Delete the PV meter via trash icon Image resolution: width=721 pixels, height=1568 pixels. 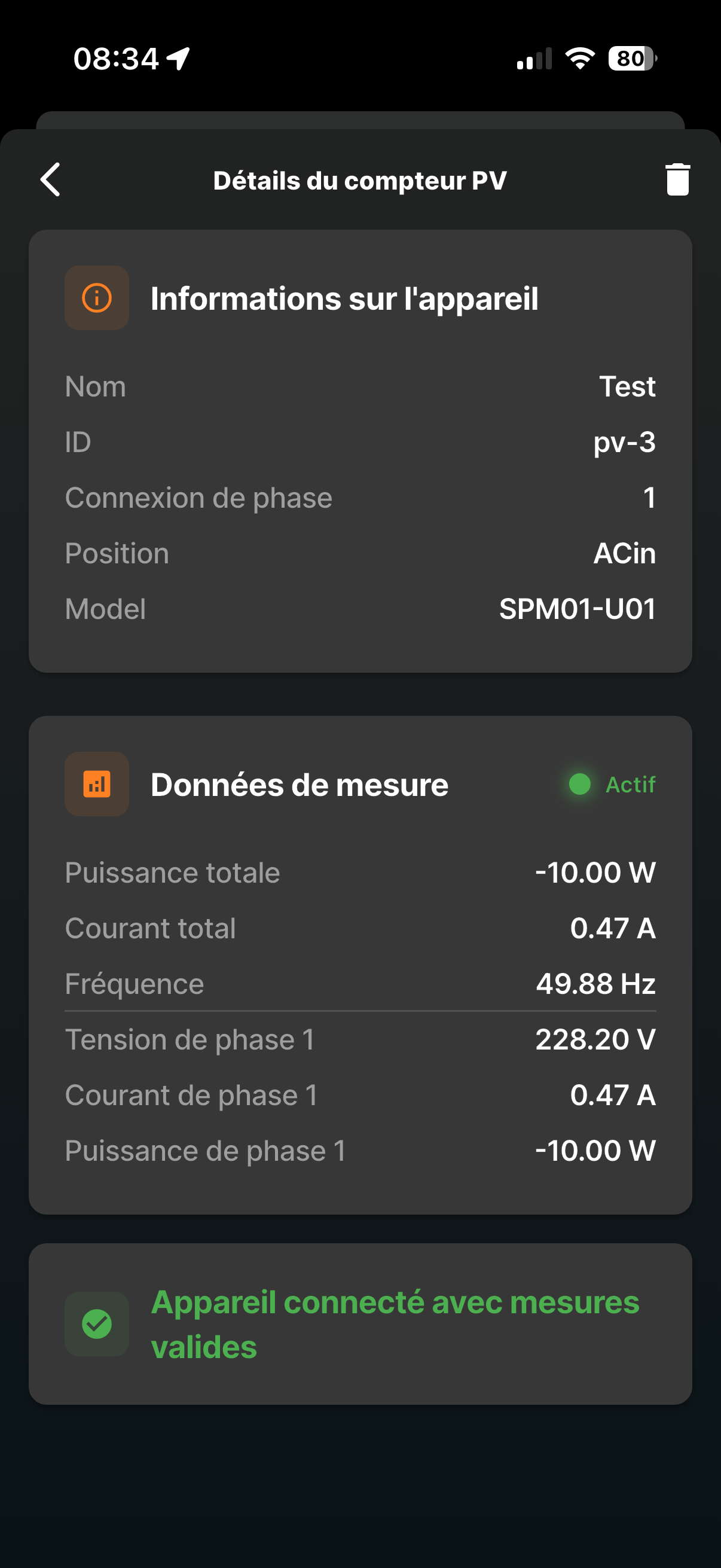click(677, 179)
